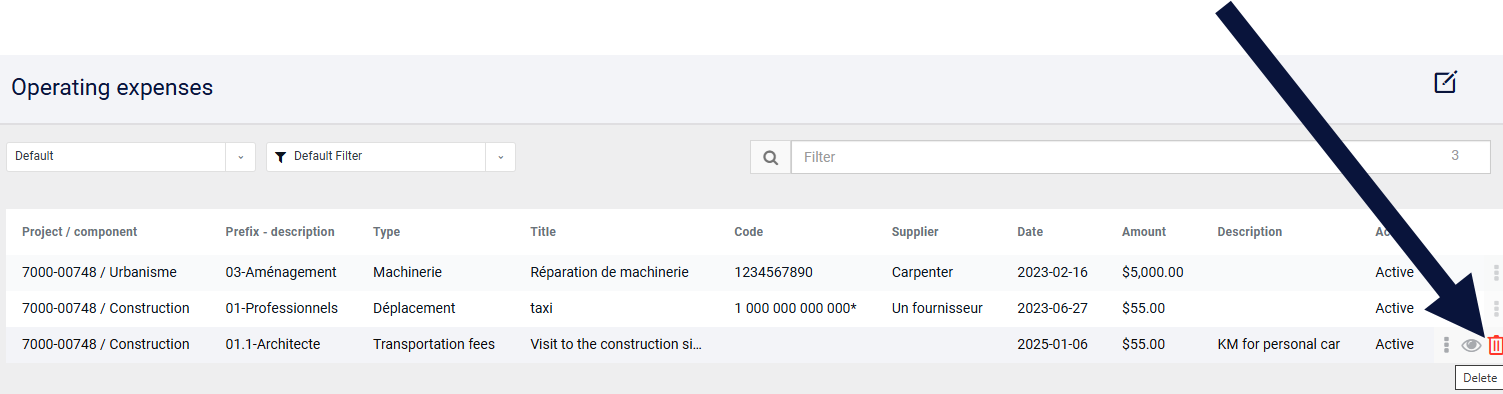The image size is (1503, 394).
Task: Sort by Title column header
Action: 543,232
